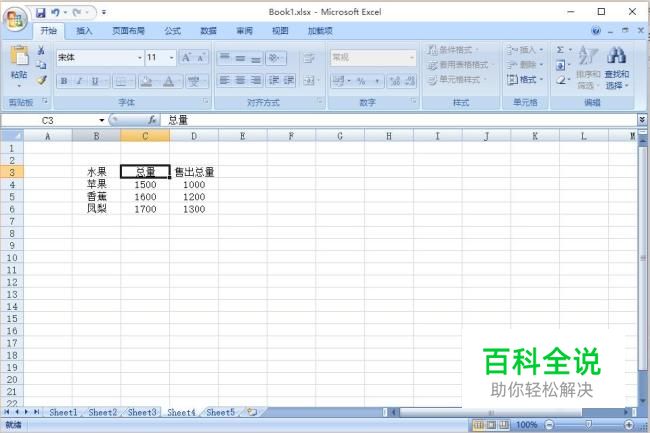Open the Office Button menu
This screenshot has width=650, height=433.
coord(15,19)
